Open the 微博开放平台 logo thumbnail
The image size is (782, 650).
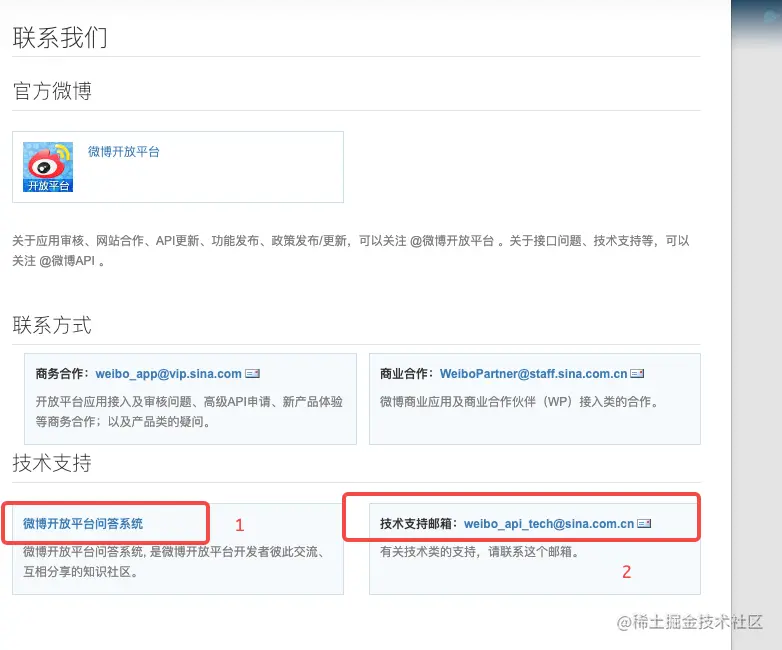coord(48,167)
